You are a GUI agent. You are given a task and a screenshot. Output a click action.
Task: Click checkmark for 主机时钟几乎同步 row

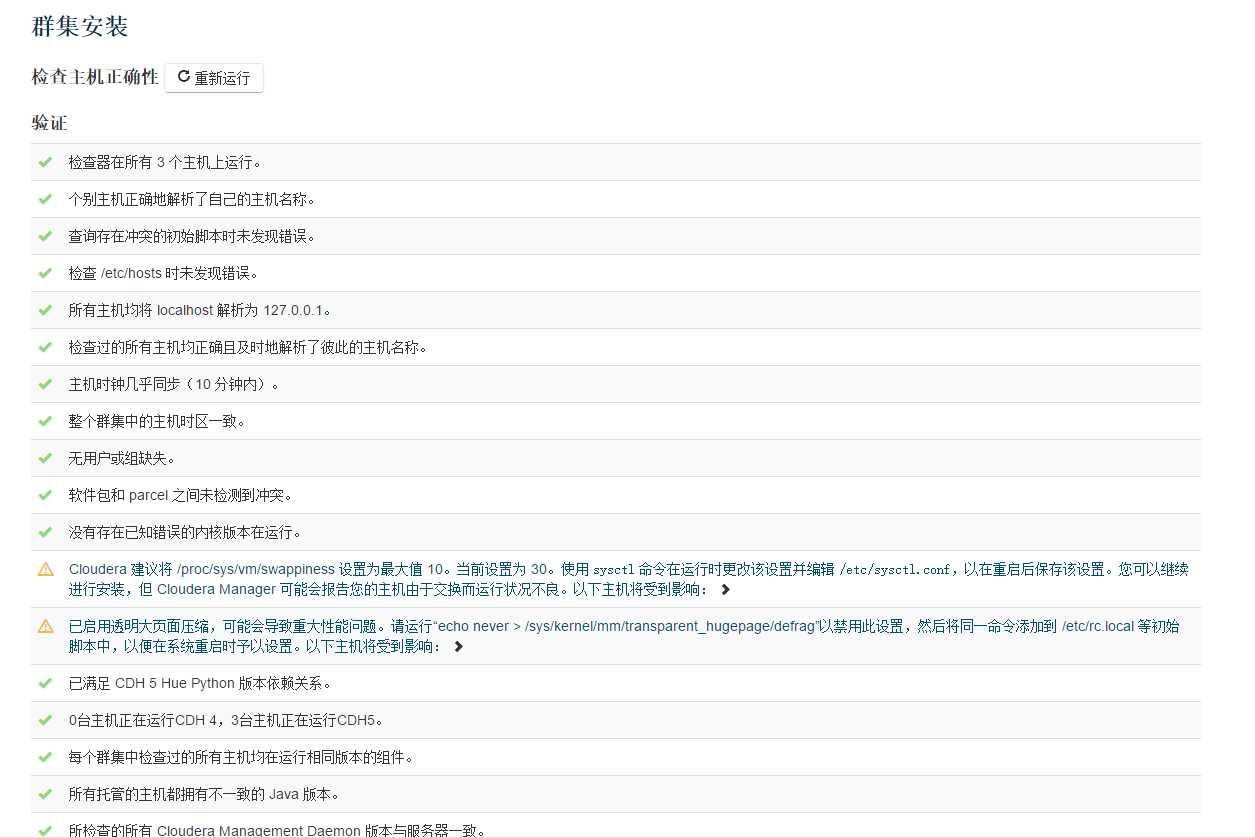point(45,384)
